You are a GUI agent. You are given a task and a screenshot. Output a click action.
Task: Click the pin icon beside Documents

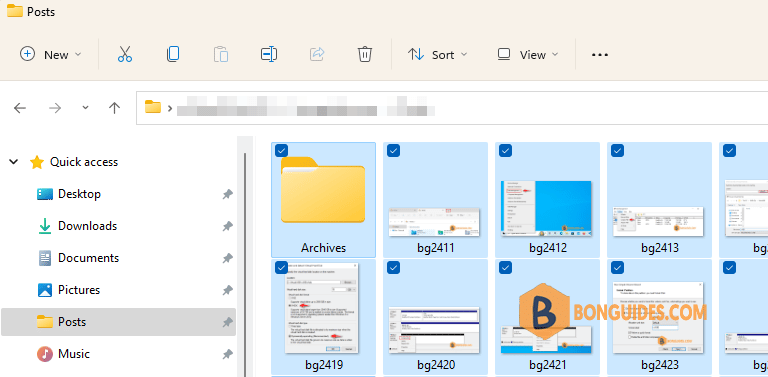point(227,258)
